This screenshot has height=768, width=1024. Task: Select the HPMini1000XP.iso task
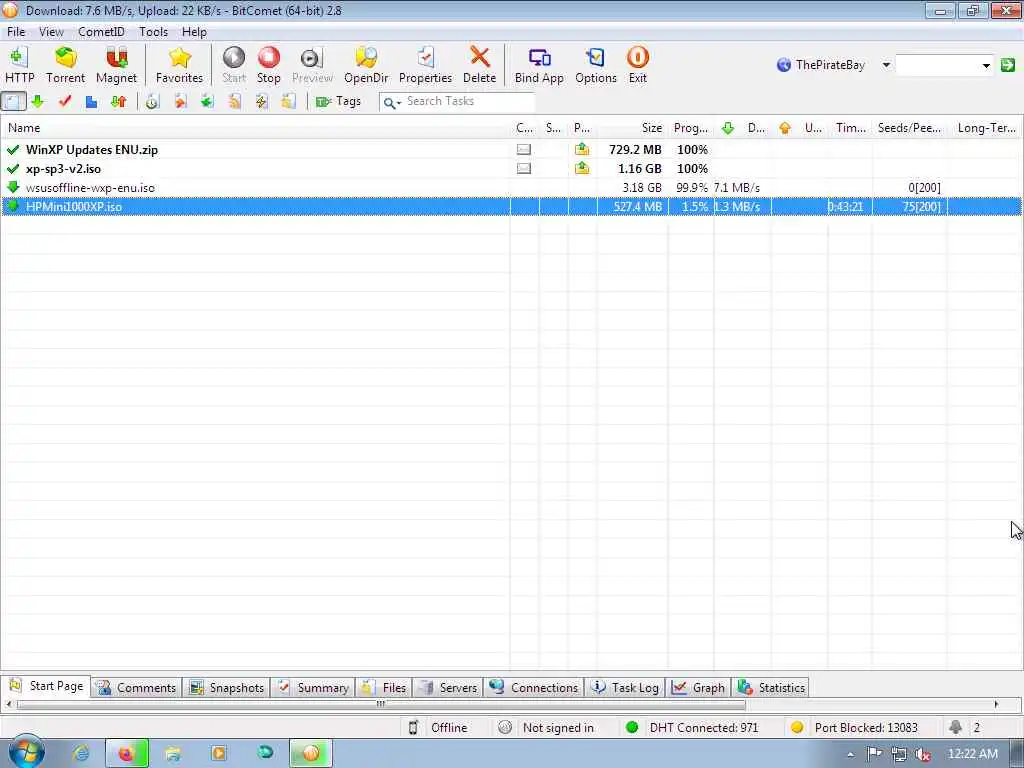(511, 206)
